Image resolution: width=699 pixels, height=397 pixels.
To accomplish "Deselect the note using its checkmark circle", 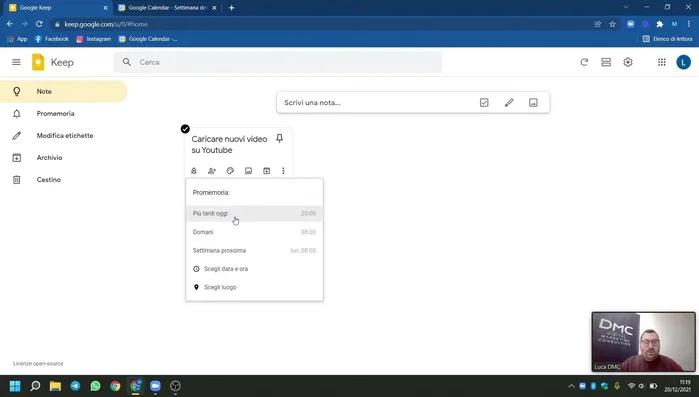I will click(185, 129).
